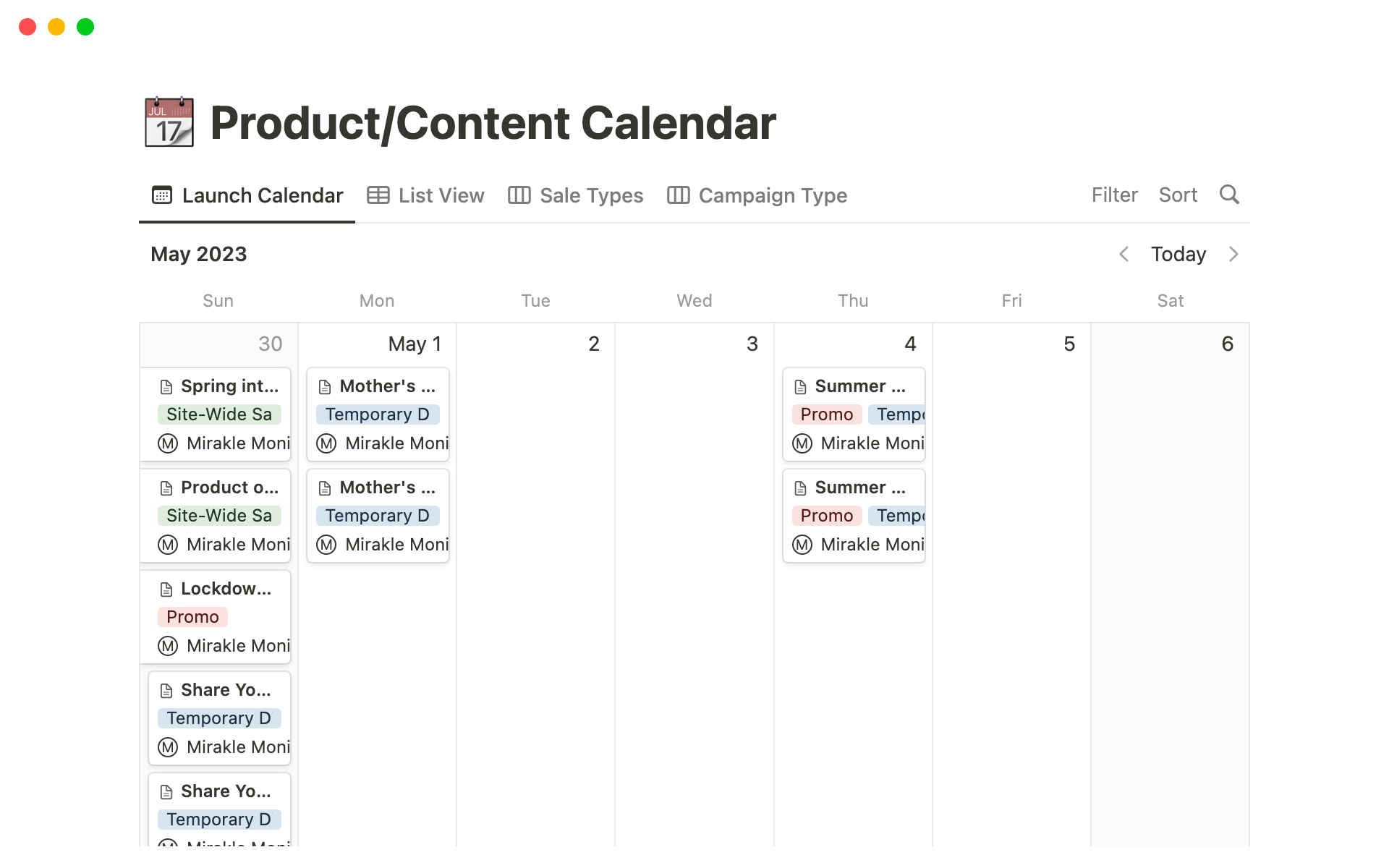Click the search magnifier icon

(x=1229, y=195)
